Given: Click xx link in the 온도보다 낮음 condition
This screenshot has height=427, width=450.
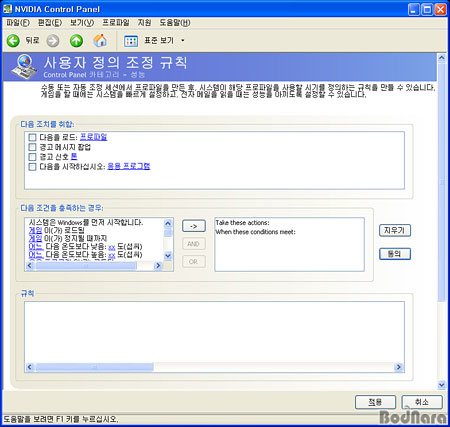Looking at the screenshot, I should pos(112,247).
